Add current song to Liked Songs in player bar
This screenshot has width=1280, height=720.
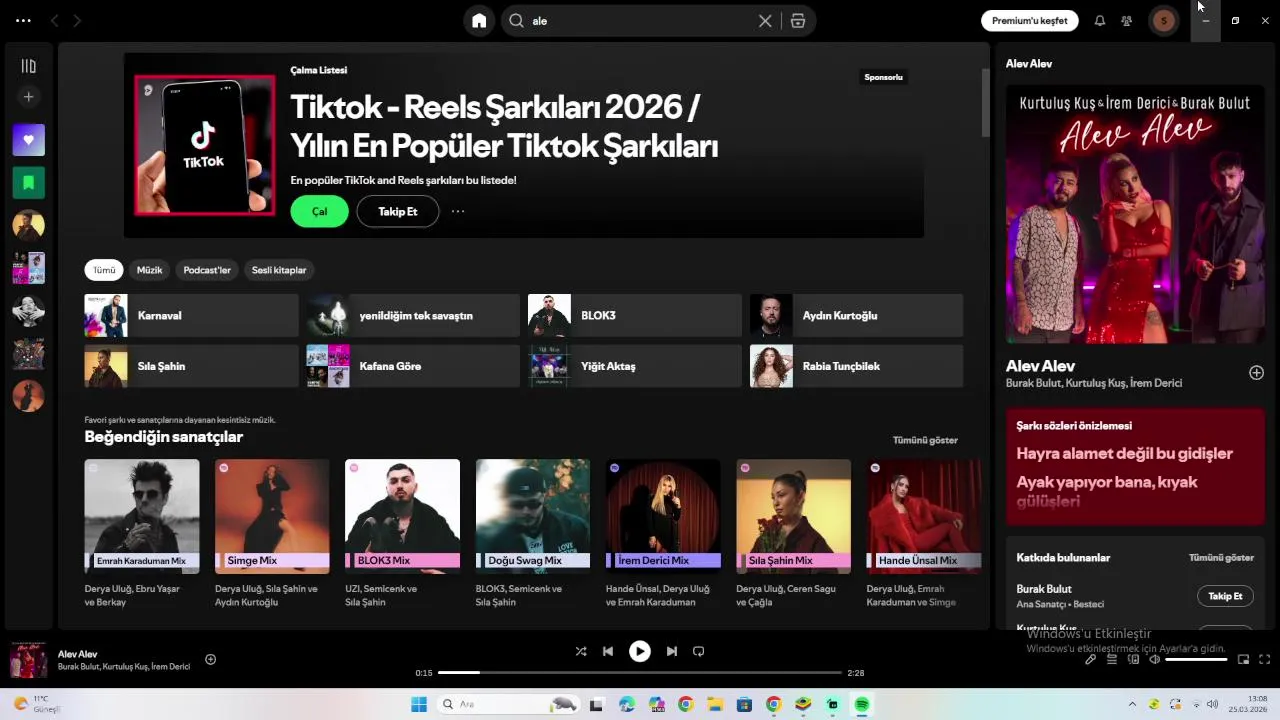point(210,659)
